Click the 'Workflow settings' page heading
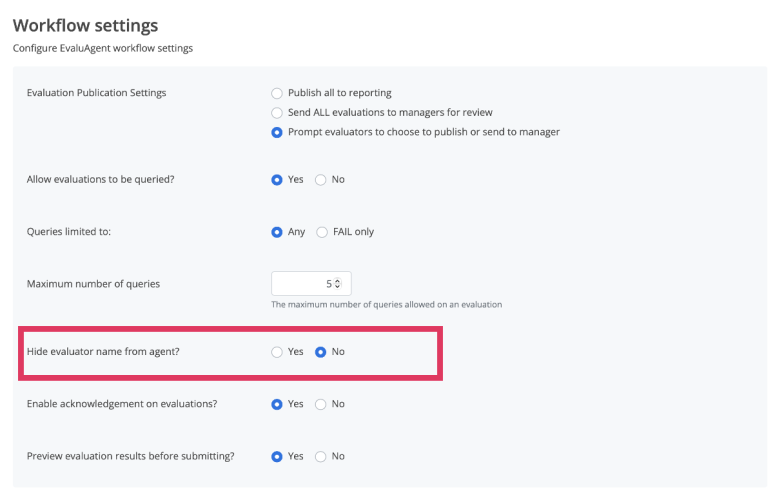Screen dimensions: 784x500 pyautogui.click(x=85, y=25)
